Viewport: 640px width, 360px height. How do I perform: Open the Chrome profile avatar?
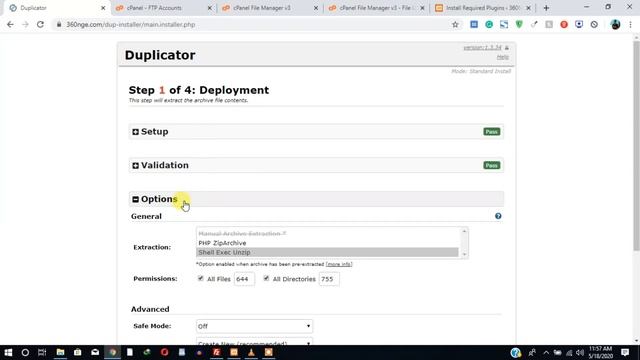click(616, 24)
